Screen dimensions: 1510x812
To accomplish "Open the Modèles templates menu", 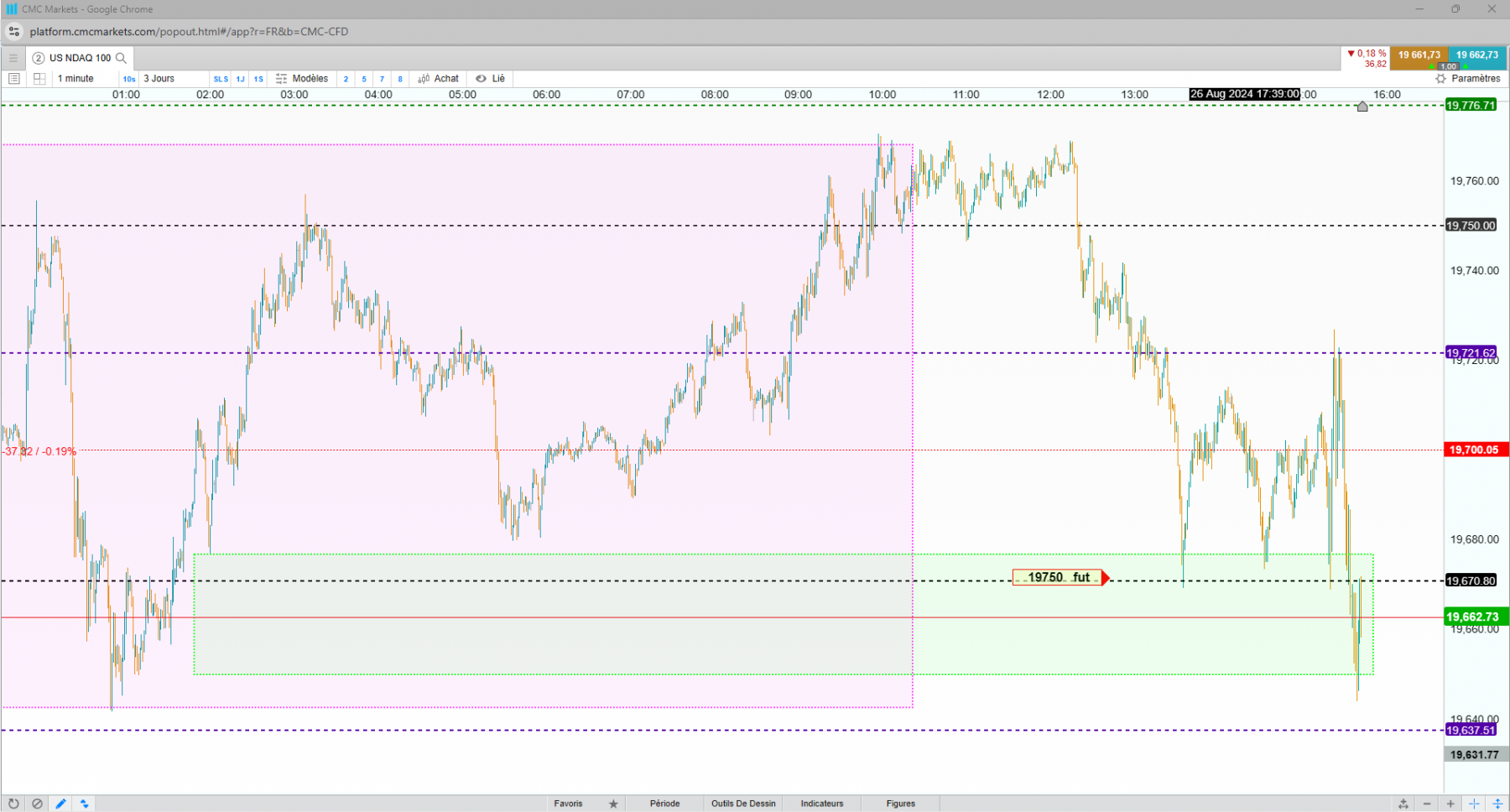I will click(302, 79).
